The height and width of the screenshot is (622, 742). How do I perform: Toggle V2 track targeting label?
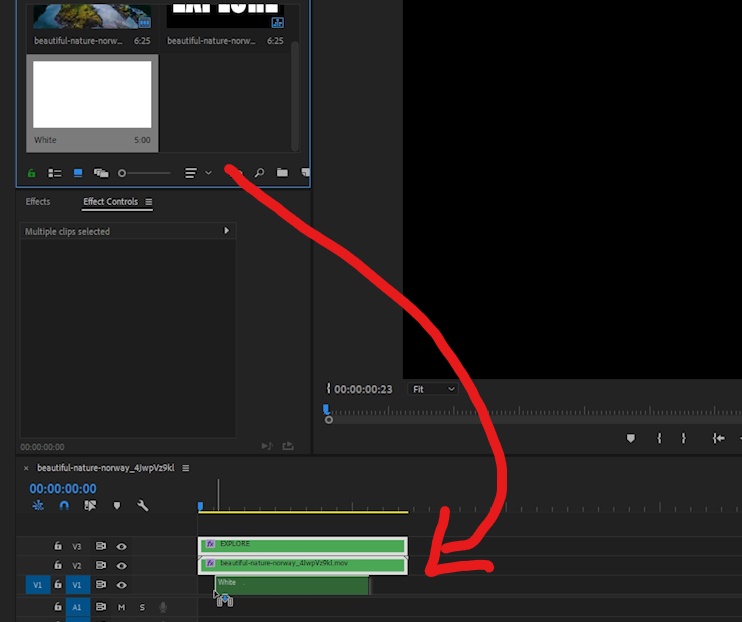[77, 566]
